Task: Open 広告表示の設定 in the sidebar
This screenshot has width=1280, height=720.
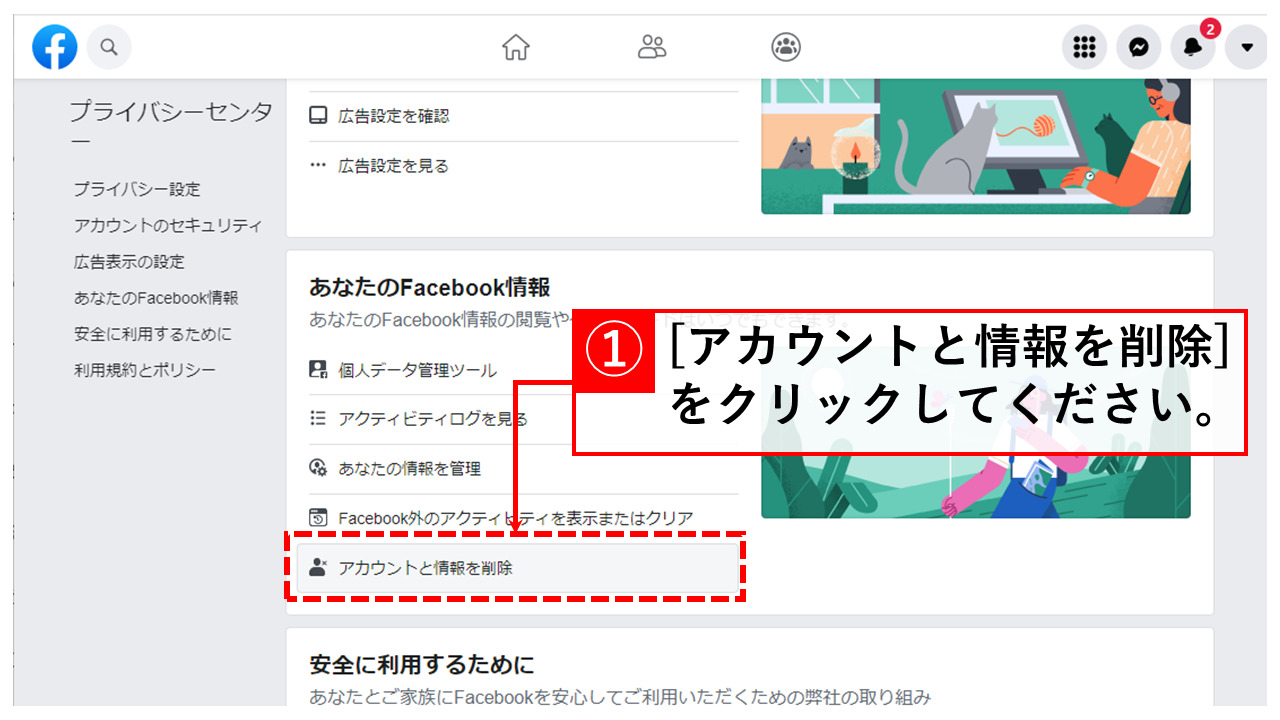Action: 129,261
